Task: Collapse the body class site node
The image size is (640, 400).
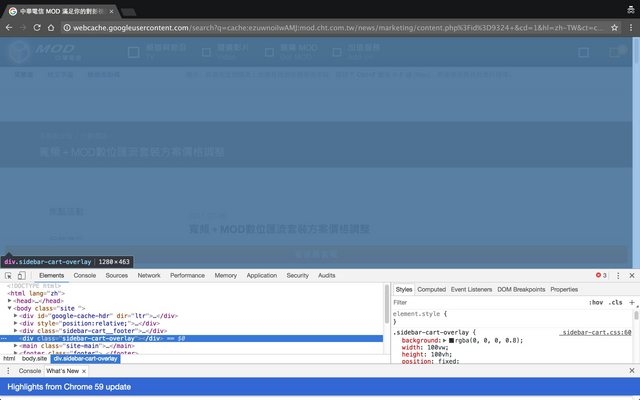Action: click(9, 308)
